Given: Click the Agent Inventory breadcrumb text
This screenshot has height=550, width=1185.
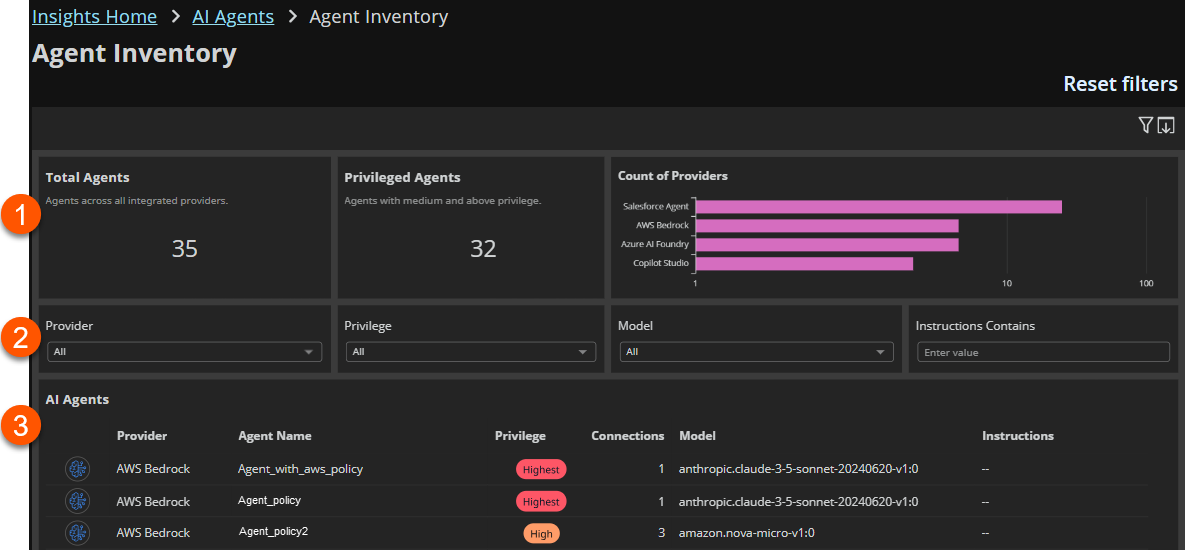Looking at the screenshot, I should point(379,17).
